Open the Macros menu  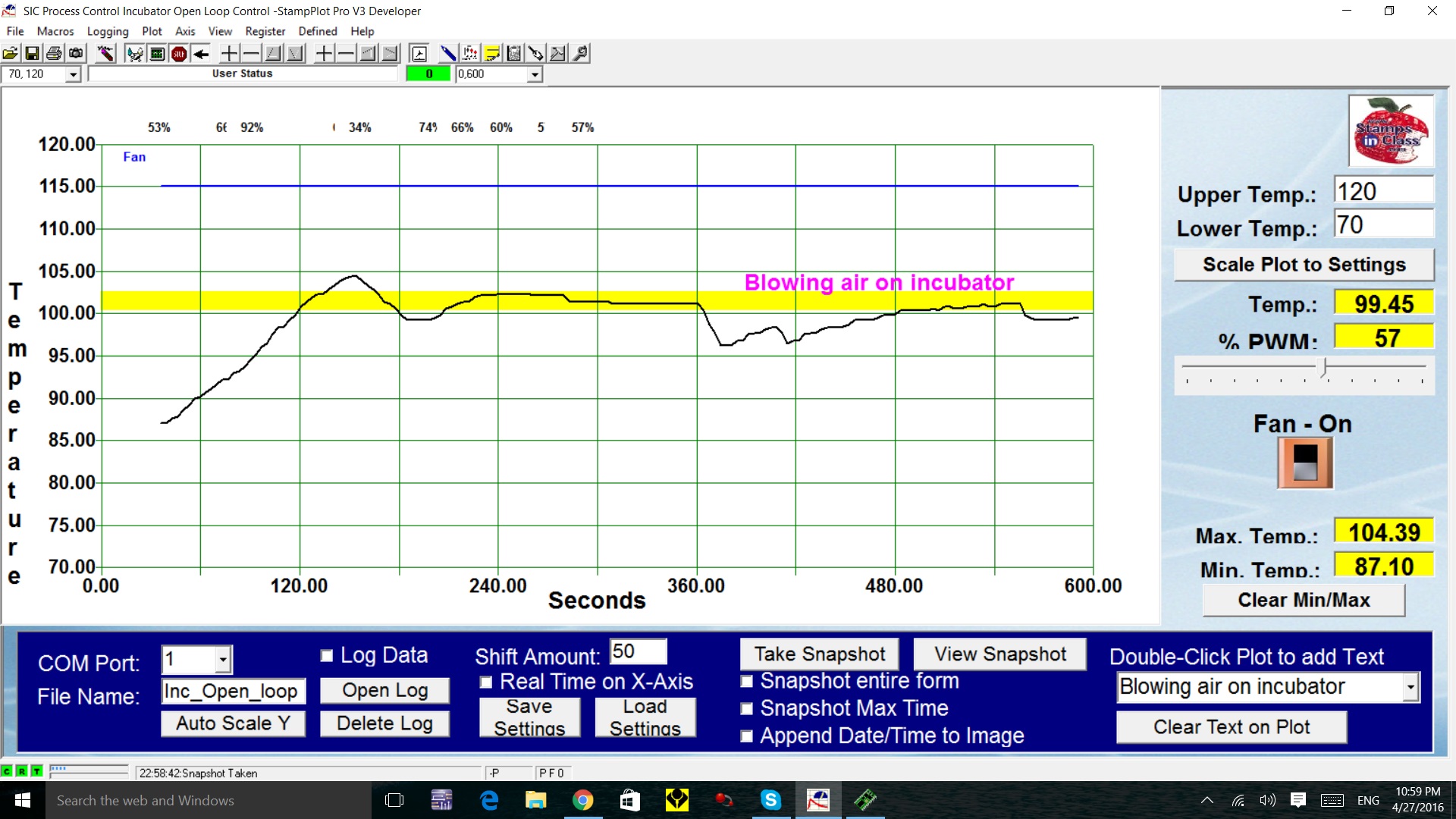tap(55, 31)
